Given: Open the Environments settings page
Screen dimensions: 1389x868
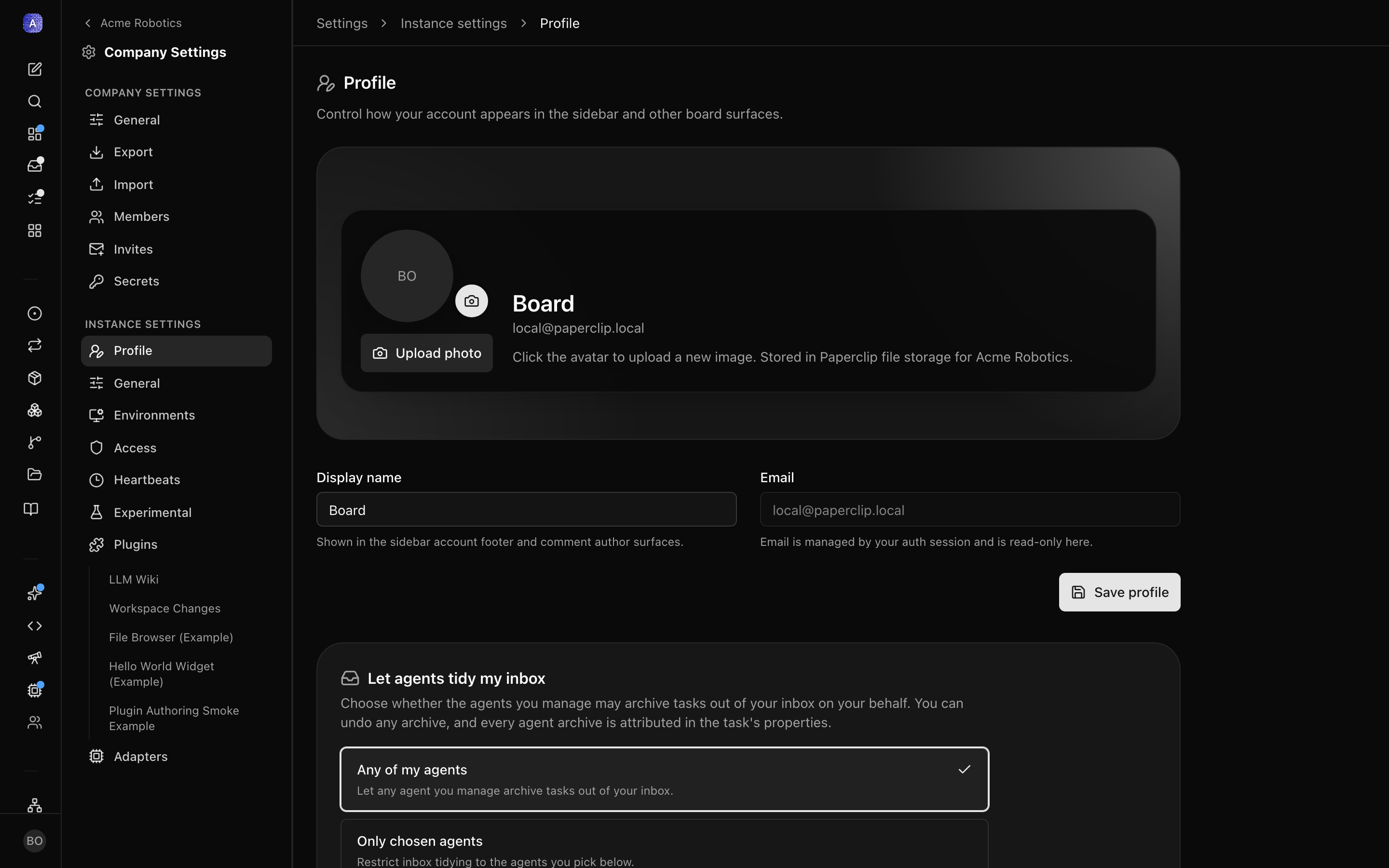Looking at the screenshot, I should (x=176, y=415).
